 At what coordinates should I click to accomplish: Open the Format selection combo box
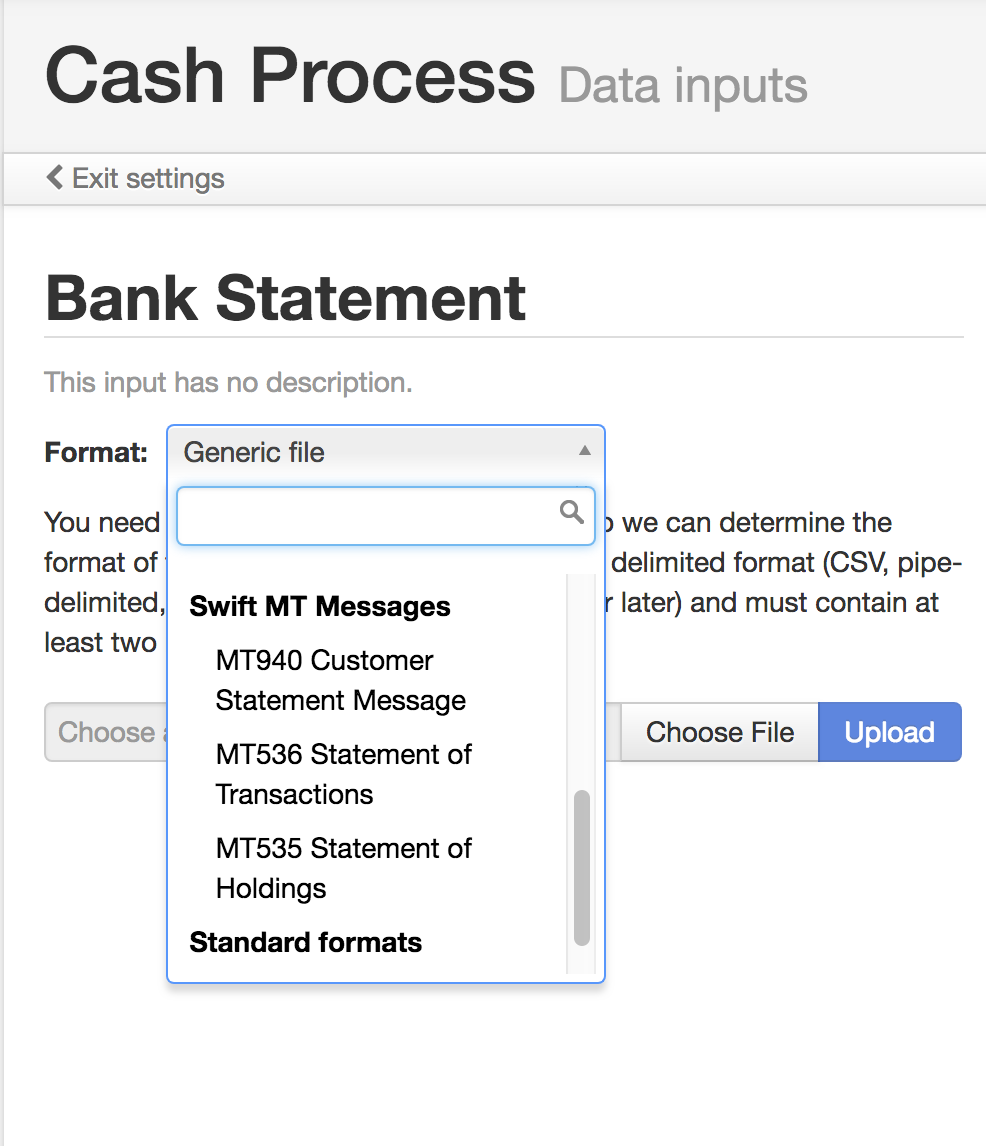386,451
